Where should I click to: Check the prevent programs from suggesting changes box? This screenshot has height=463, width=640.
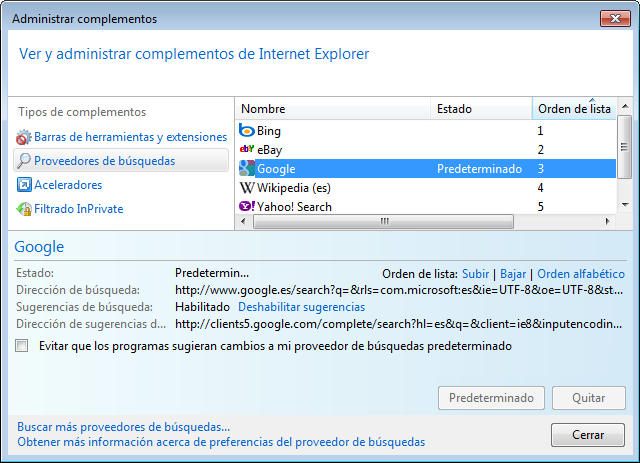22,345
